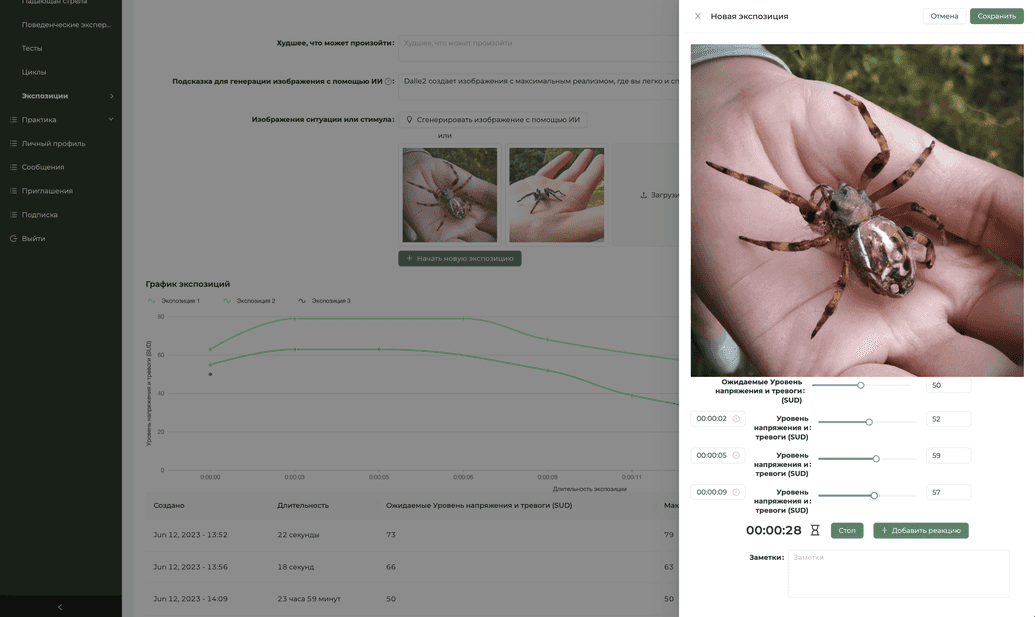Adjust the Ожидаемые Уровень напряжения slider
This screenshot has width=1035, height=617.
861,385
